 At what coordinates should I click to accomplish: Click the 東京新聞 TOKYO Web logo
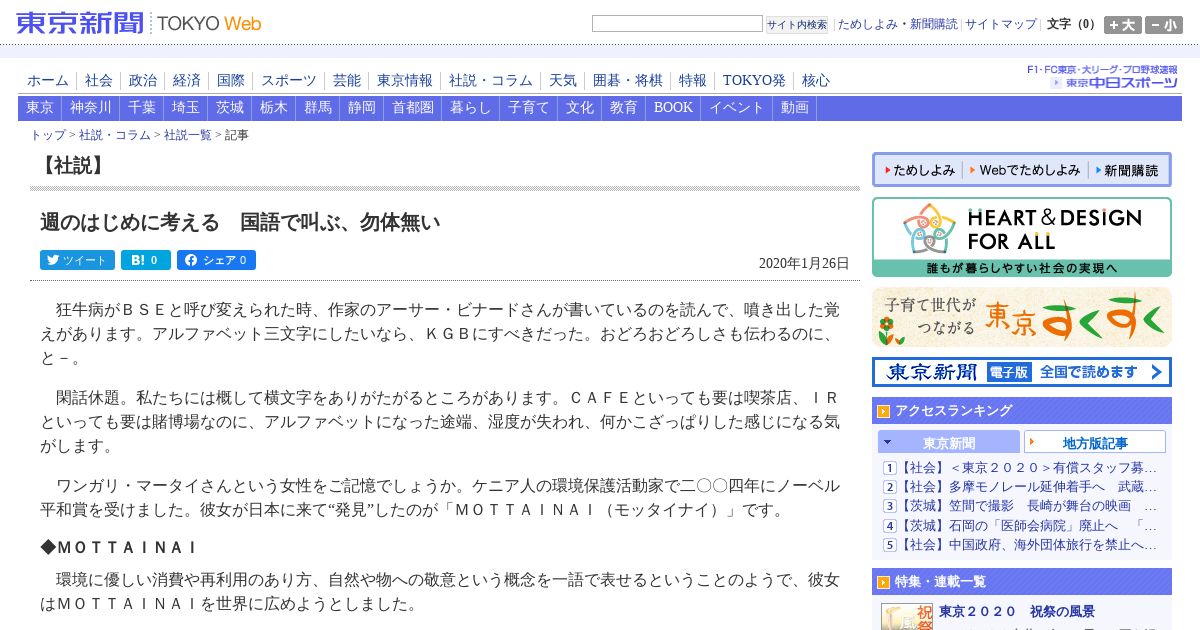tap(139, 23)
